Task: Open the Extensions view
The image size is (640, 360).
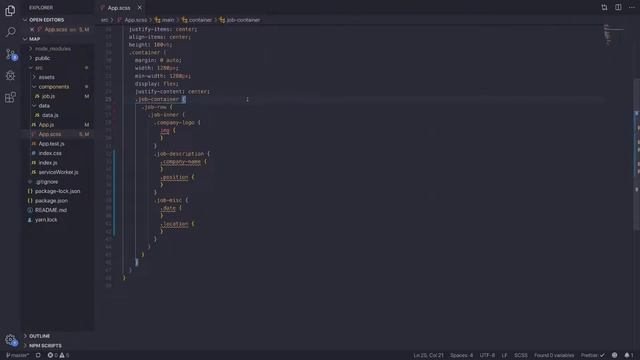Action: 10,97
